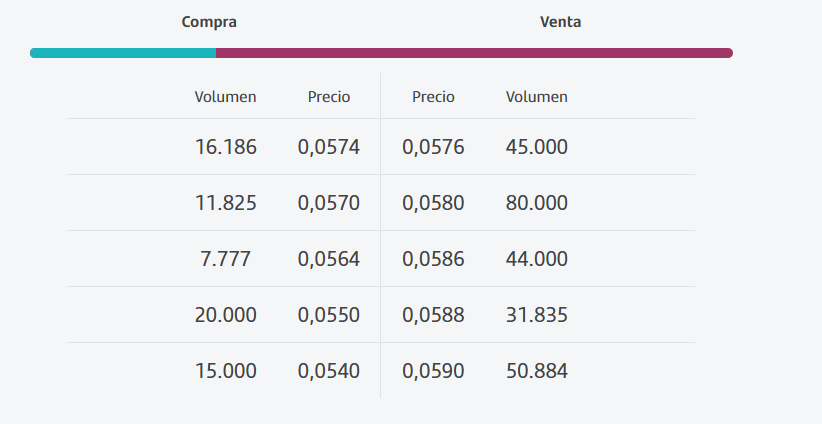Viewport: 822px width, 424px height.
Task: Select buy price 0,0574
Action: [329, 147]
